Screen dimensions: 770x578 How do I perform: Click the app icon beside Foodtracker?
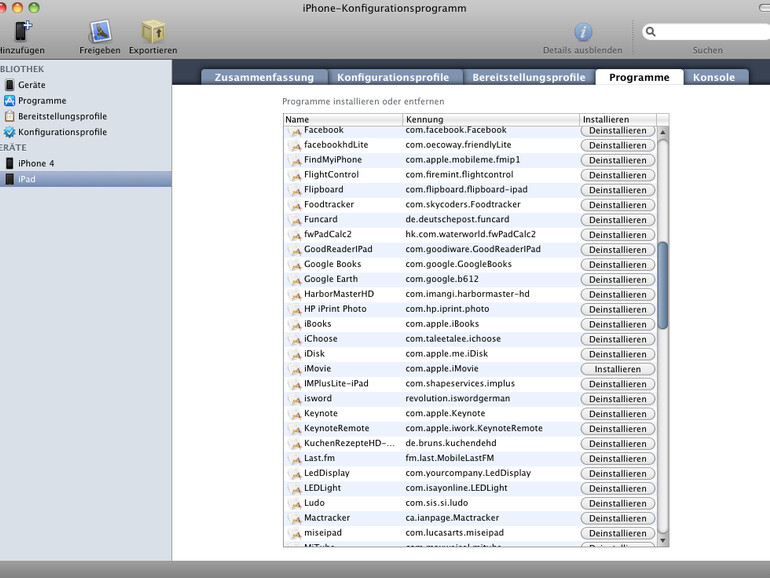(295, 205)
